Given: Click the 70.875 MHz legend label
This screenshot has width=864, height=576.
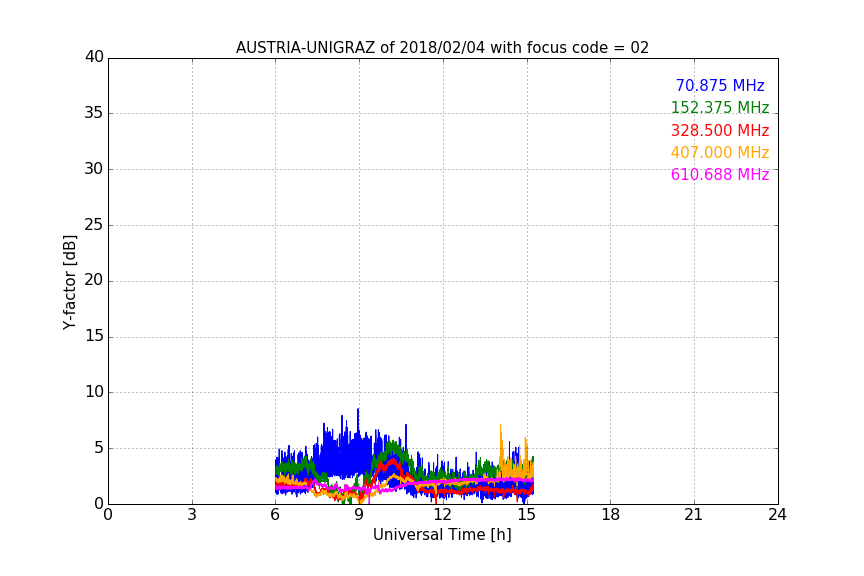Looking at the screenshot, I should [720, 85].
